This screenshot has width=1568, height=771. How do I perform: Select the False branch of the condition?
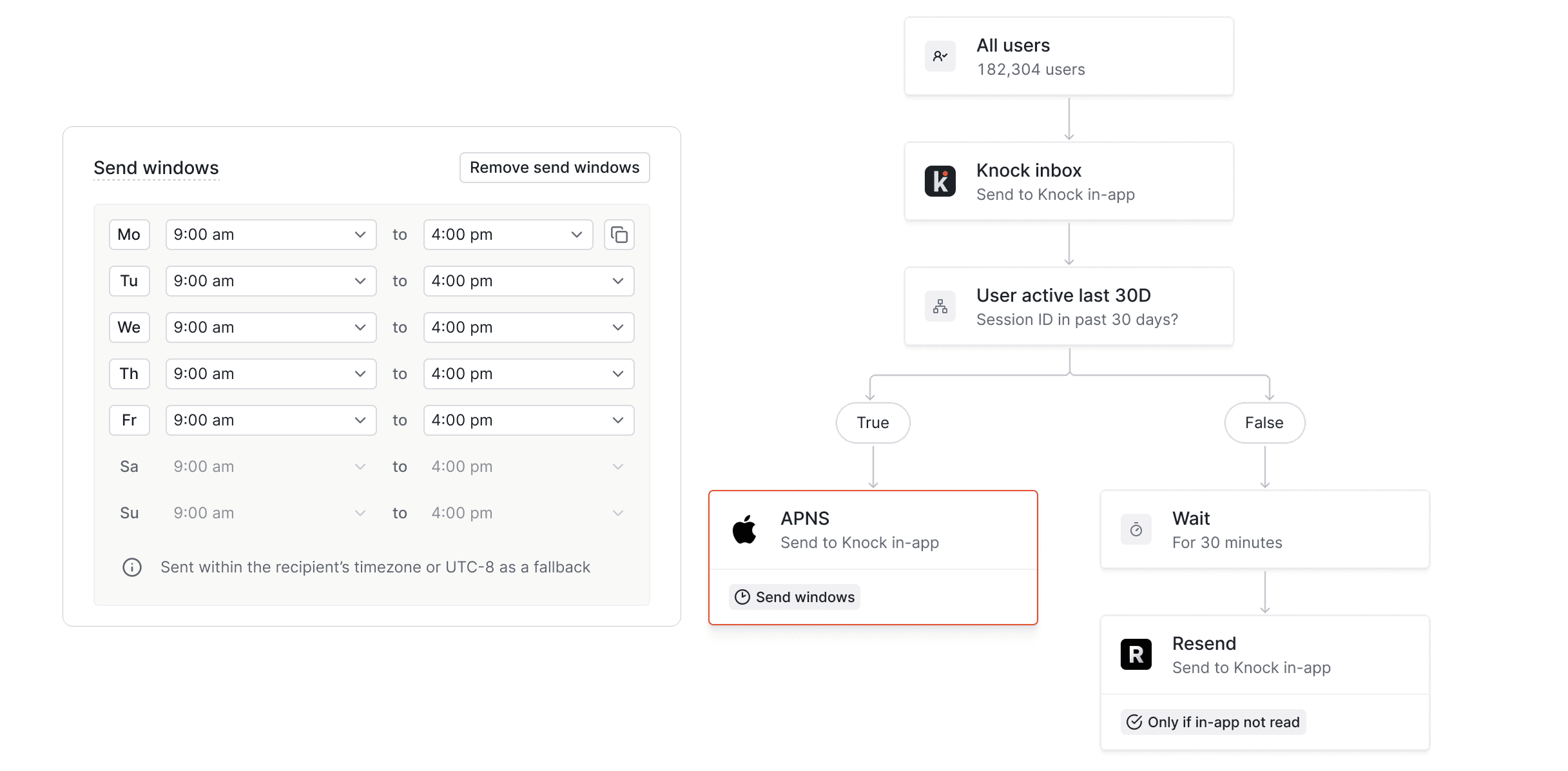(x=1264, y=422)
